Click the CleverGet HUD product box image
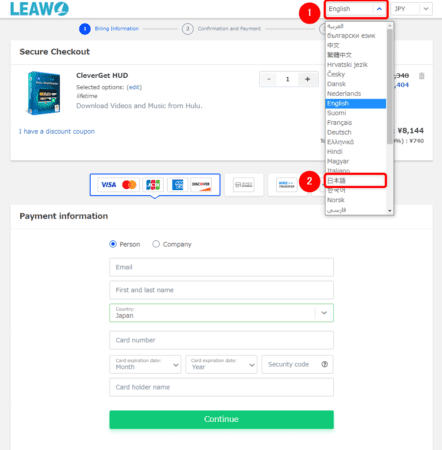The width and height of the screenshot is (442, 450). point(44,93)
